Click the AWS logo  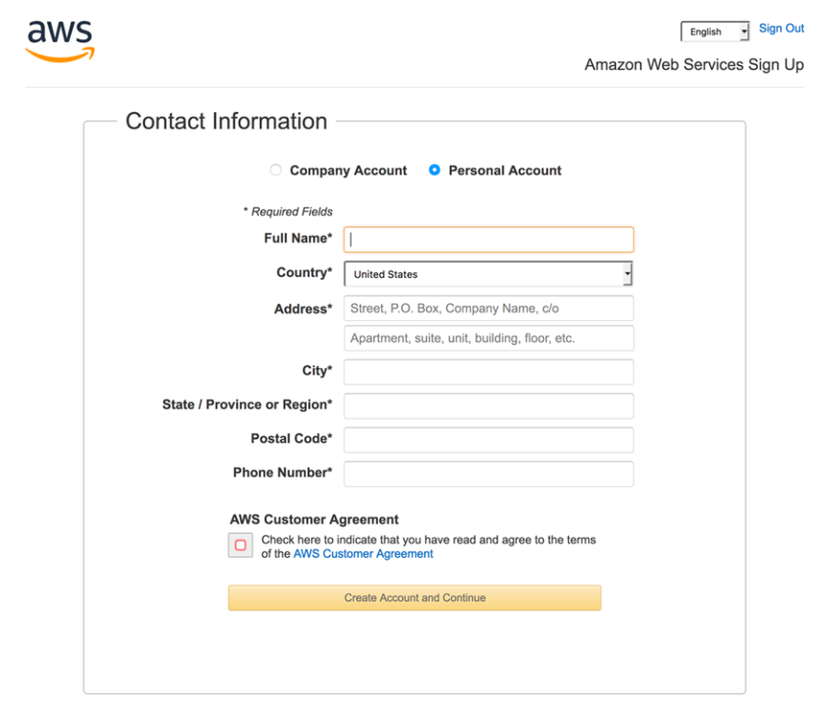tap(60, 41)
